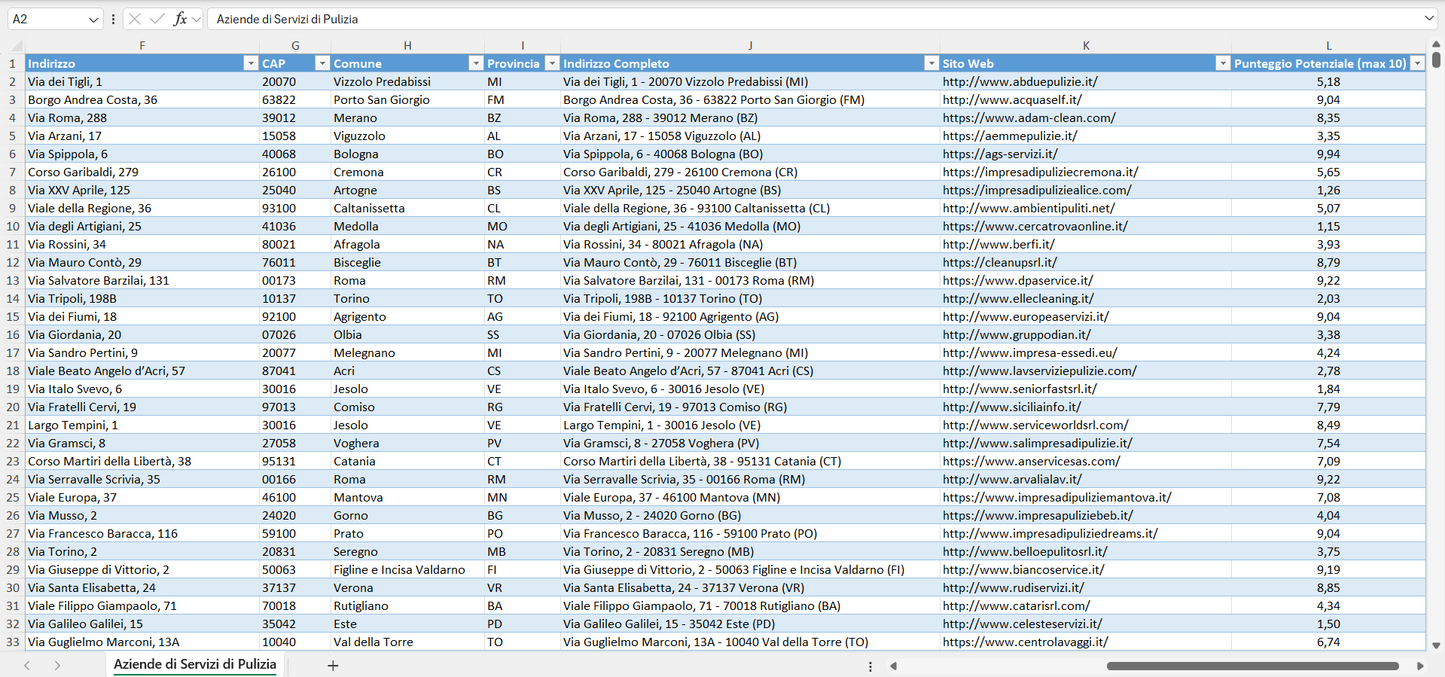Click the previous sheet navigation arrow

(27, 665)
